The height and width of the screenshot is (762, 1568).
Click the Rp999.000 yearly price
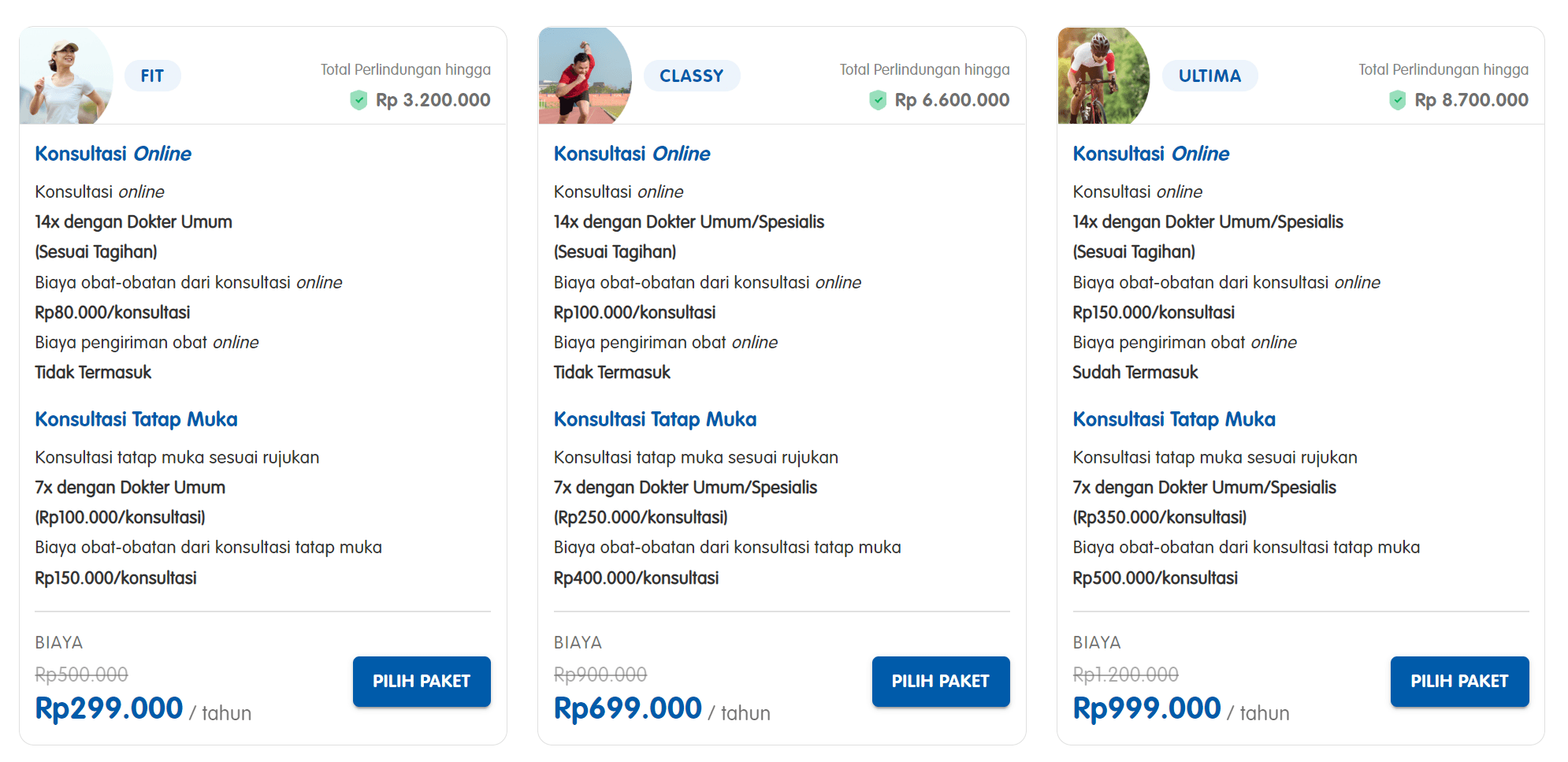pyautogui.click(x=1147, y=708)
